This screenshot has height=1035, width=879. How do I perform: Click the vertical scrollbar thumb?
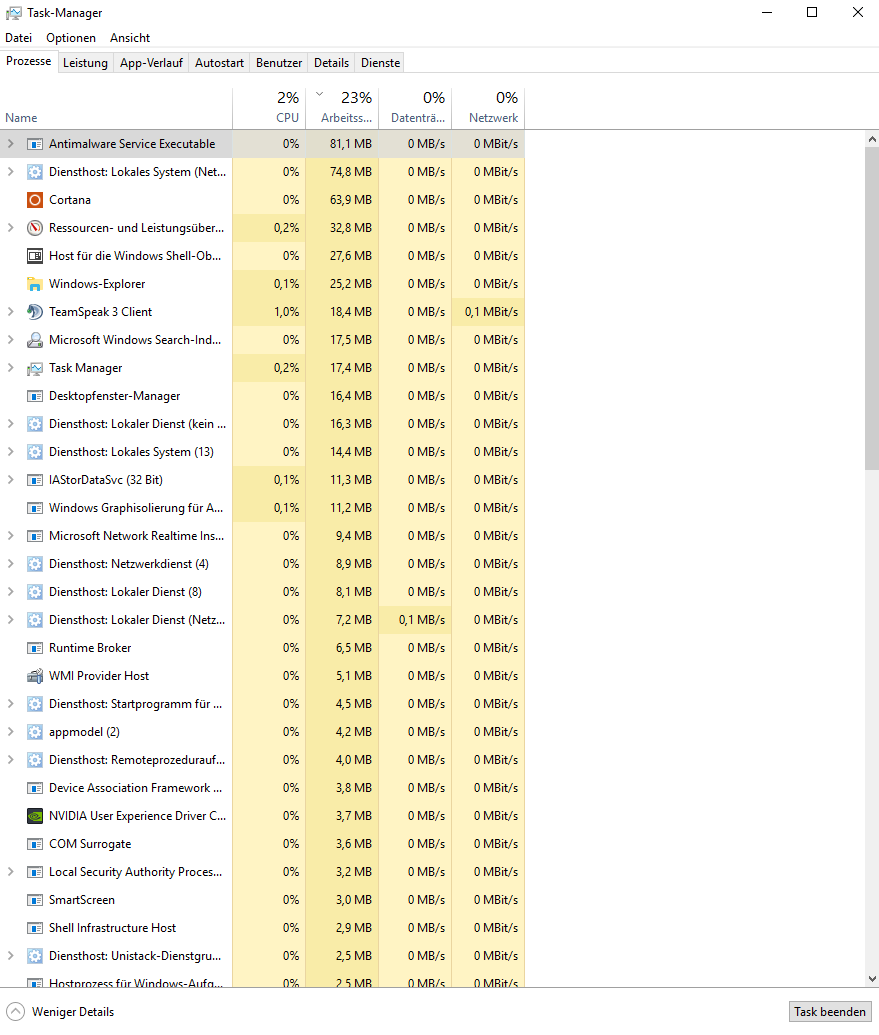(x=872, y=308)
